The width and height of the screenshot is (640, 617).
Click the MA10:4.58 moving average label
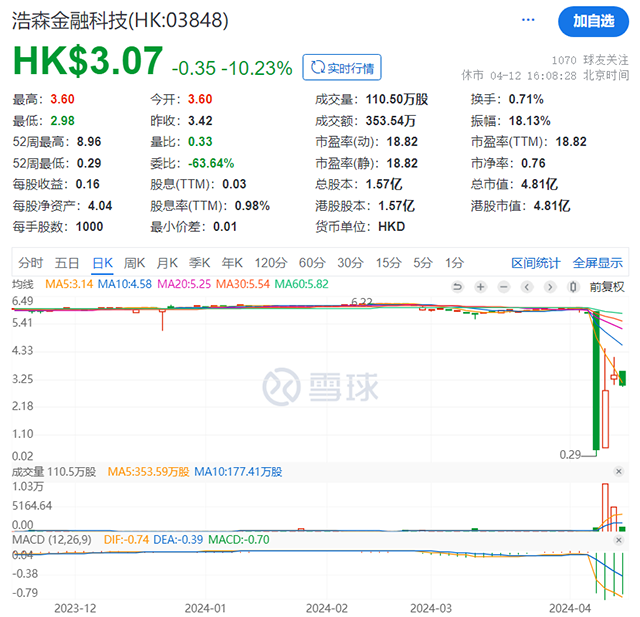(124, 284)
